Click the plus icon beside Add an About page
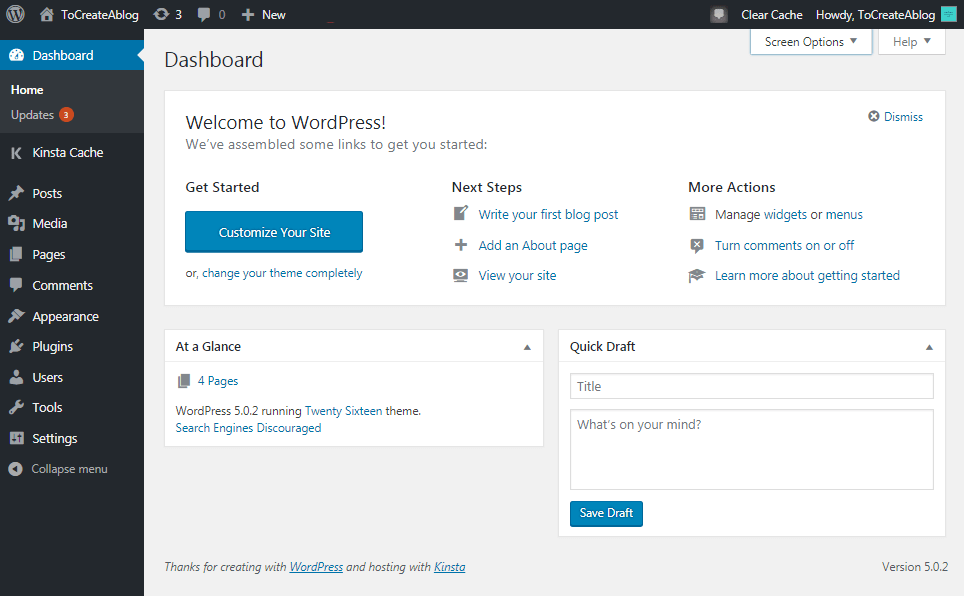 click(x=460, y=245)
